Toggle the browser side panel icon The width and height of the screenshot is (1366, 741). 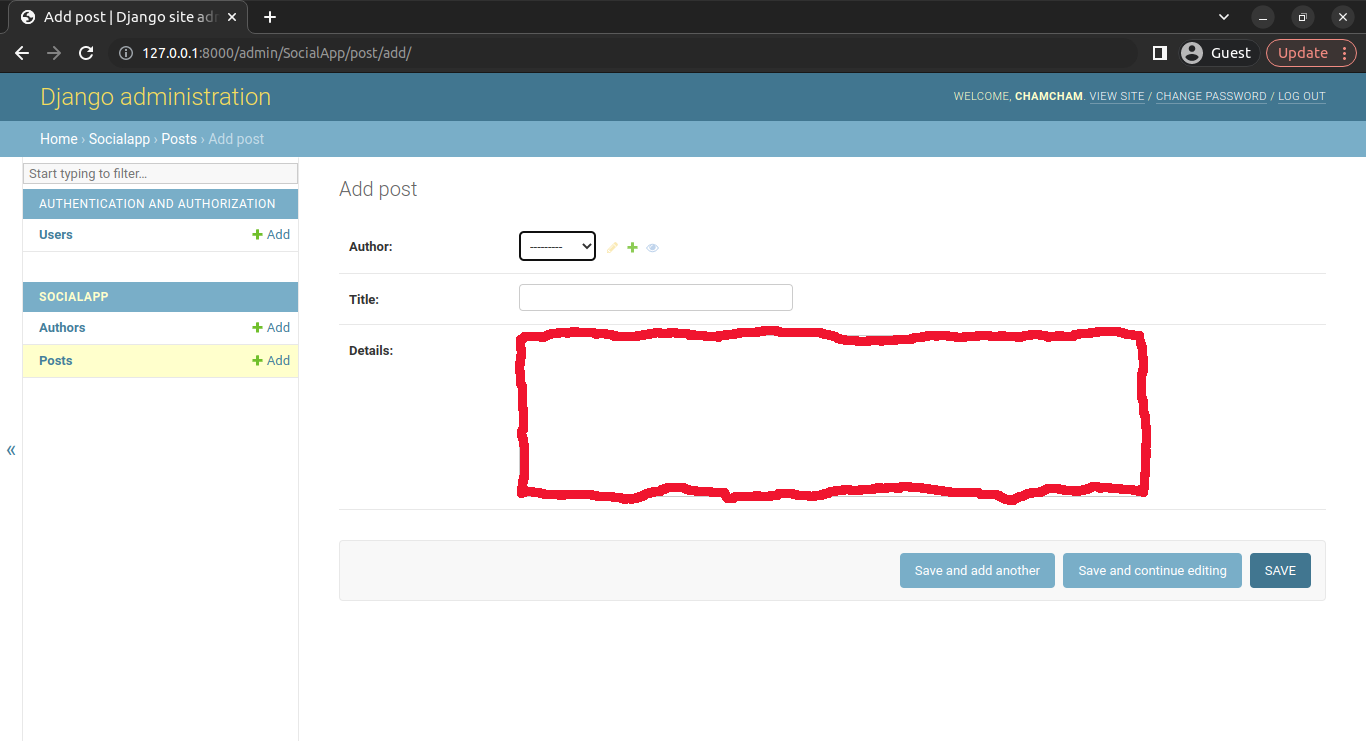pyautogui.click(x=1159, y=53)
